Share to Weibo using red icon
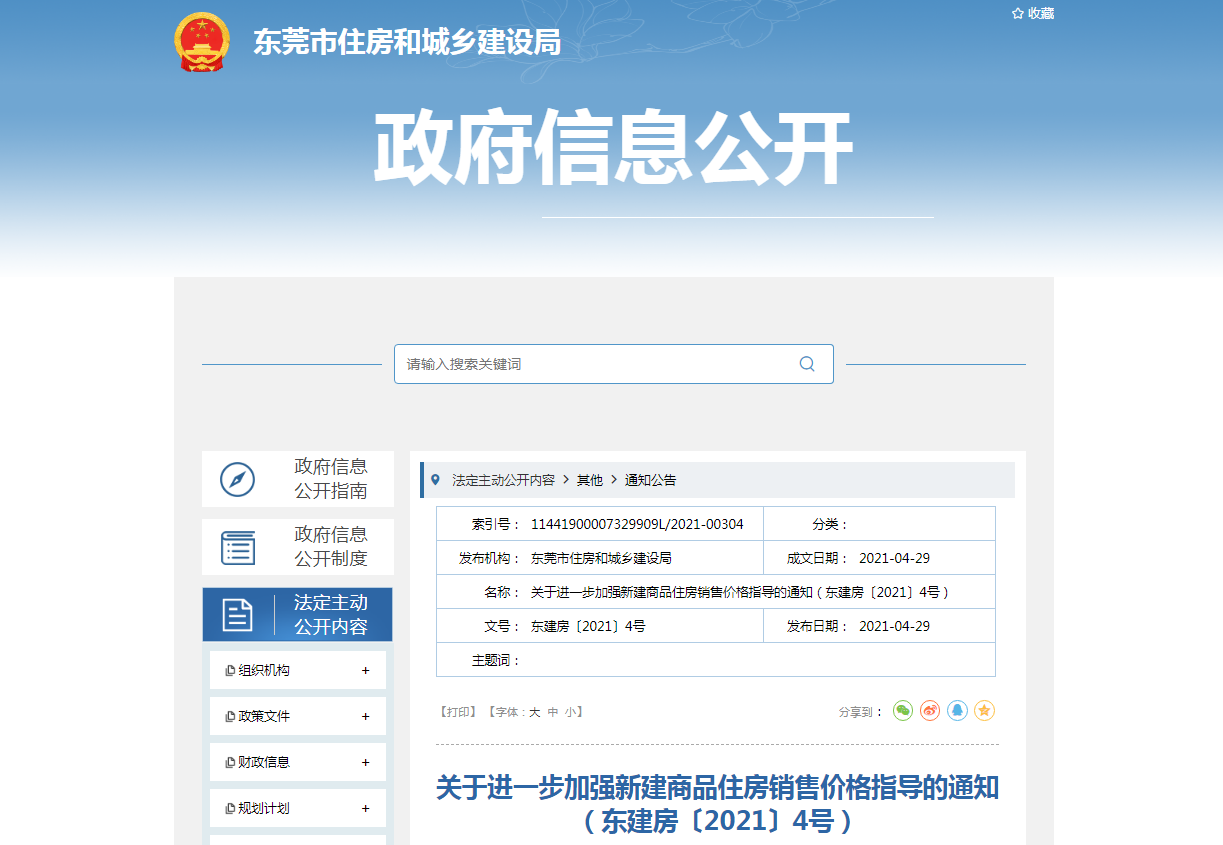This screenshot has width=1223, height=845. [930, 711]
